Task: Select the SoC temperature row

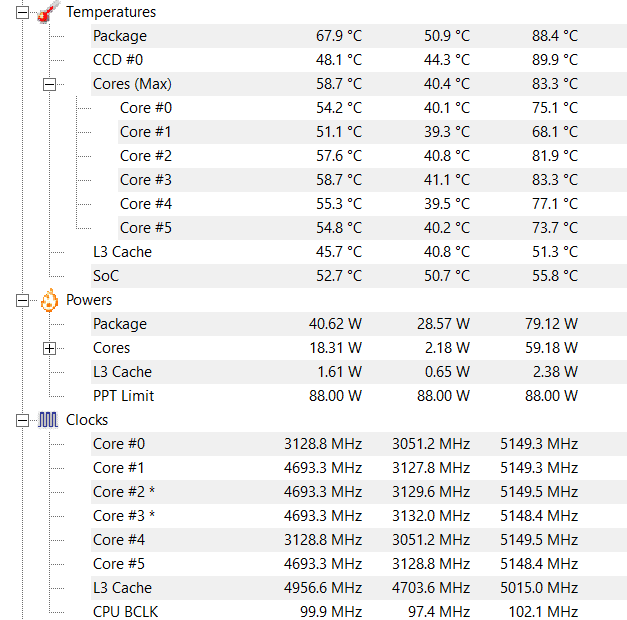Action: [105, 276]
